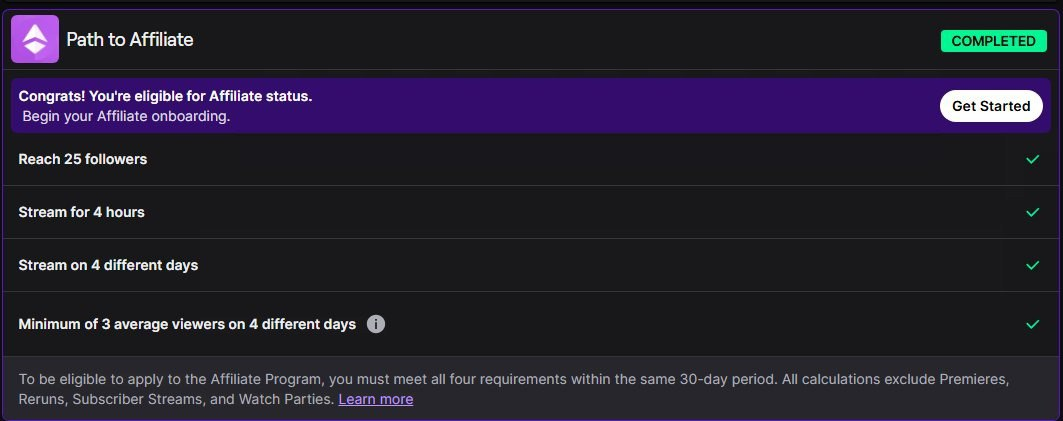Open the Learn more link
Viewport: 1063px width, 421px height.
[x=376, y=399]
